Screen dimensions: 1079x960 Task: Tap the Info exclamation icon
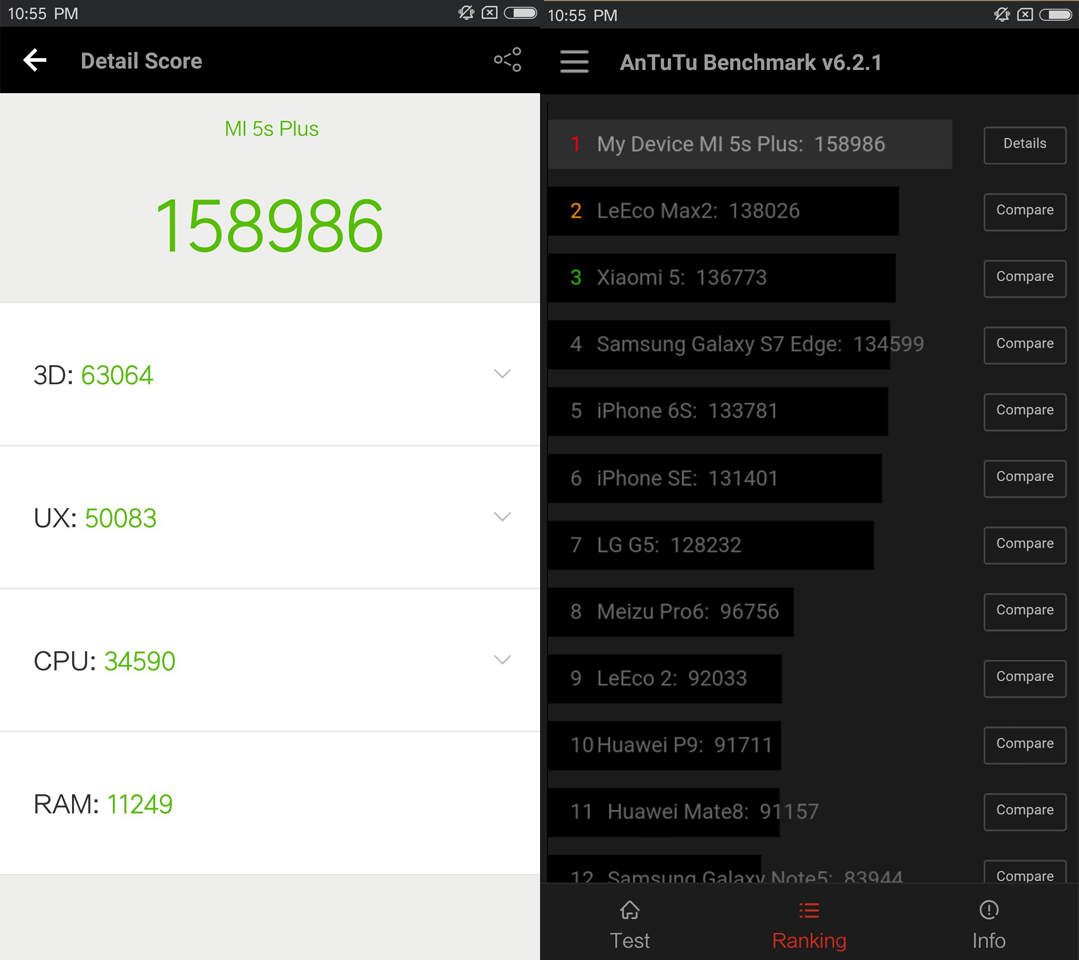coord(989,910)
